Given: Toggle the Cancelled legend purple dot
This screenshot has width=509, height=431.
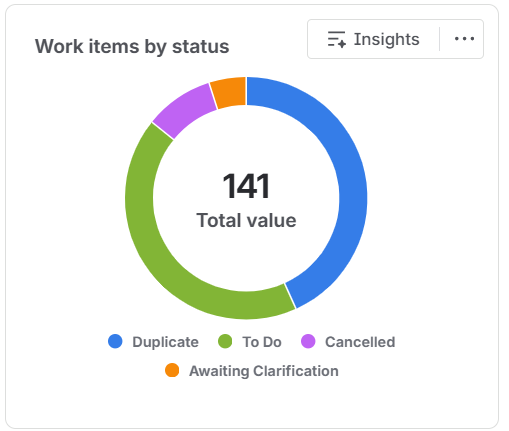Looking at the screenshot, I should point(308,341).
